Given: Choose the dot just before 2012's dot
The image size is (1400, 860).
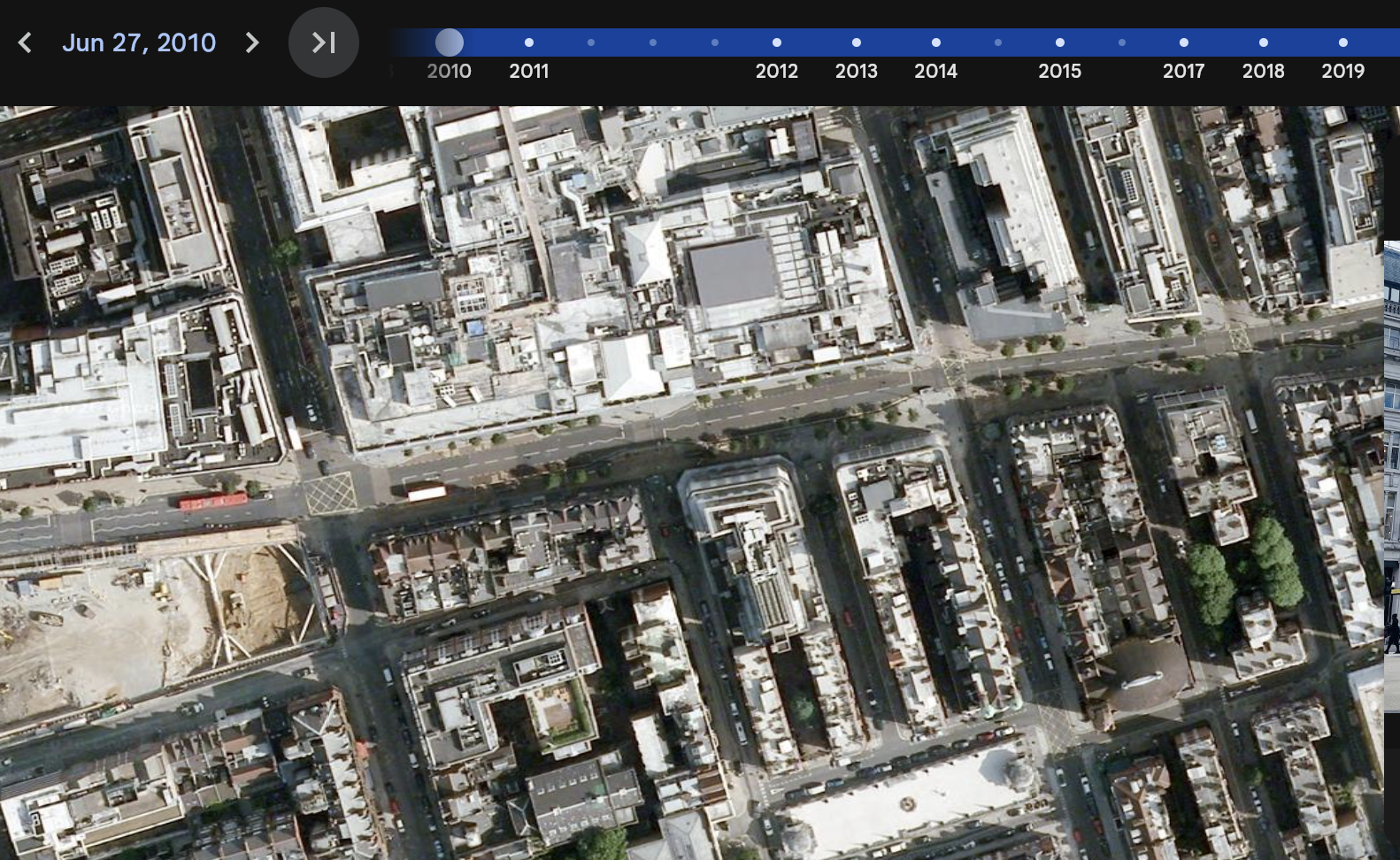Looking at the screenshot, I should coord(715,42).
